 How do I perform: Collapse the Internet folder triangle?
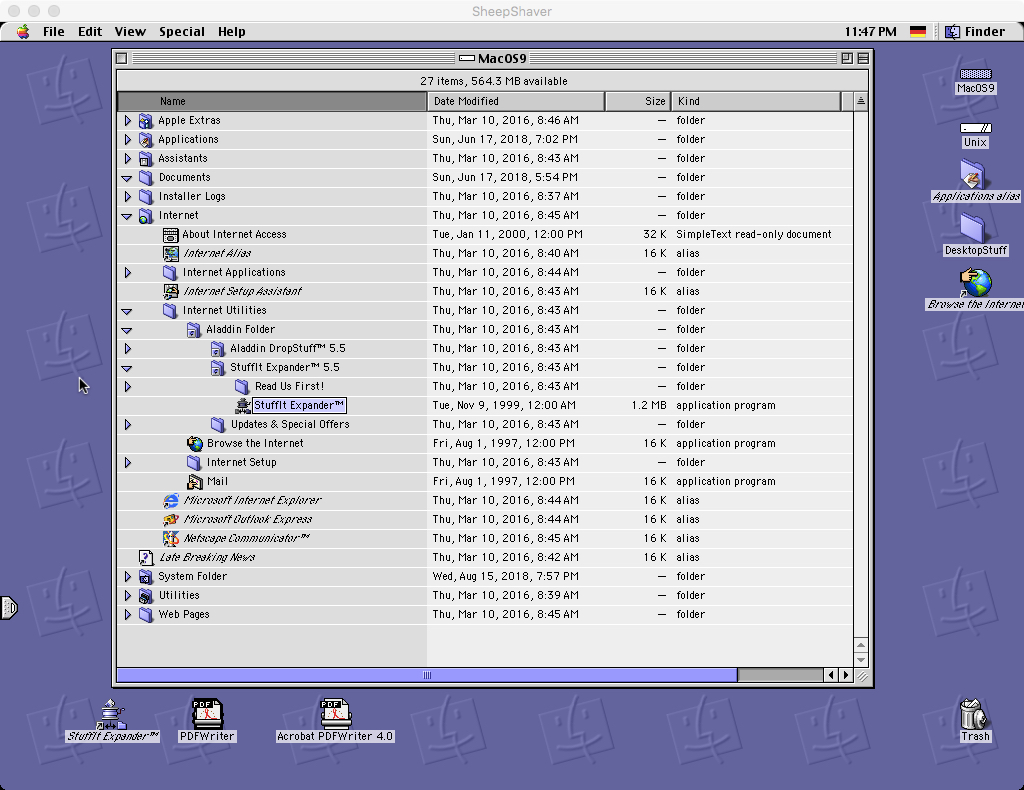[x=127, y=216]
